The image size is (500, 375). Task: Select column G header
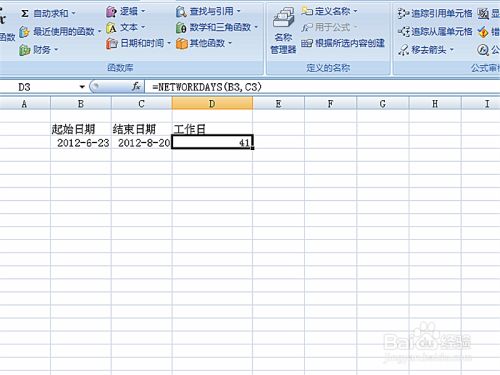383,104
